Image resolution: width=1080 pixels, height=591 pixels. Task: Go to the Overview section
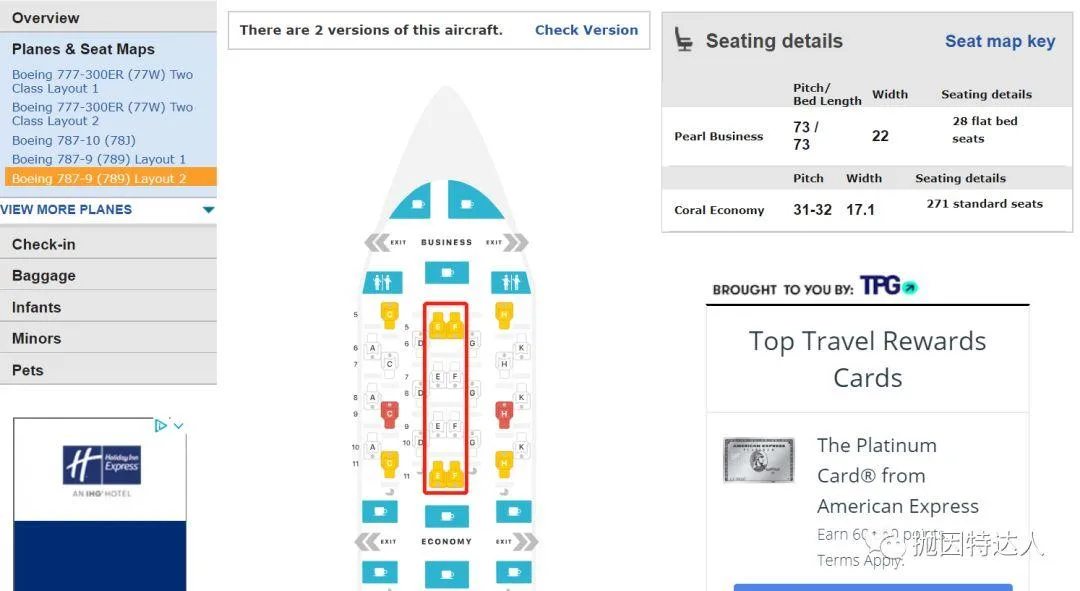46,18
